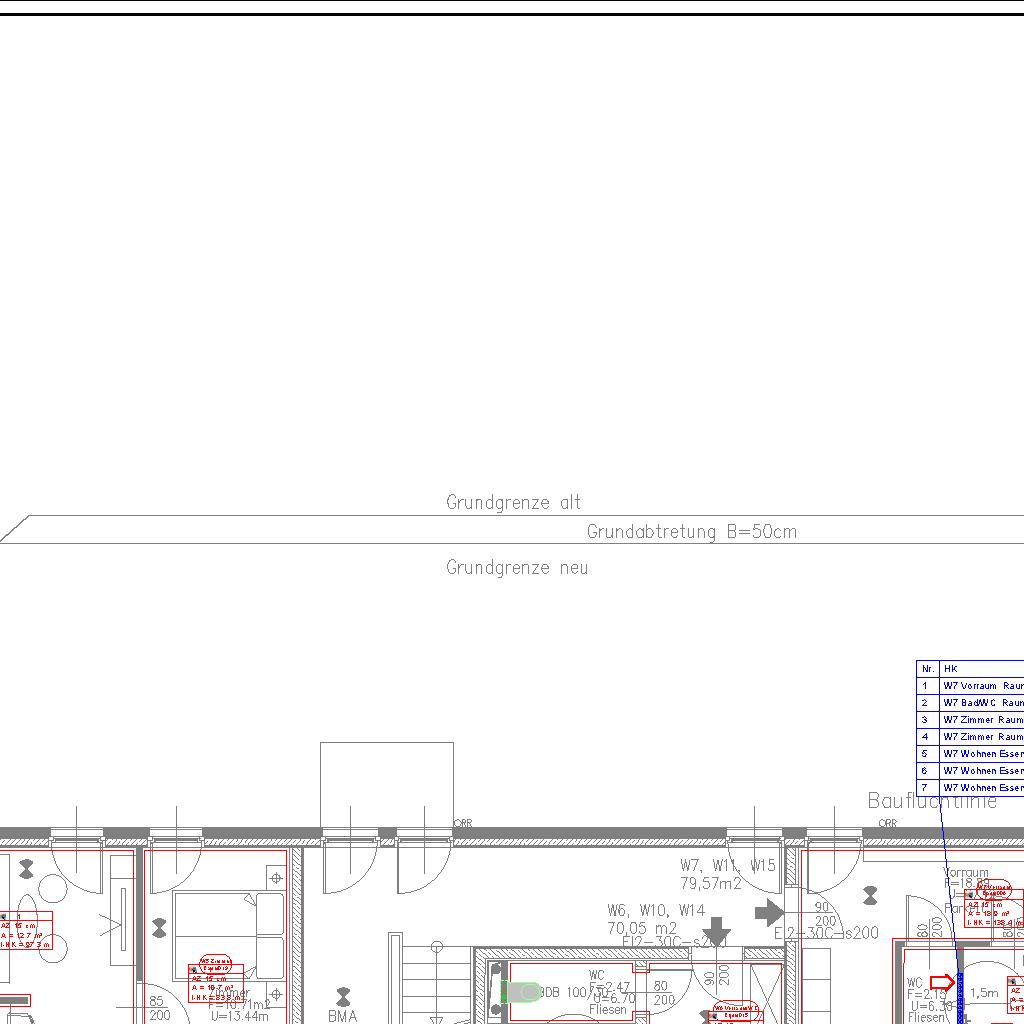Screen dimensions: 1024x1024
Task: Select the upper nightstand crosshair symbol
Action: (x=274, y=878)
